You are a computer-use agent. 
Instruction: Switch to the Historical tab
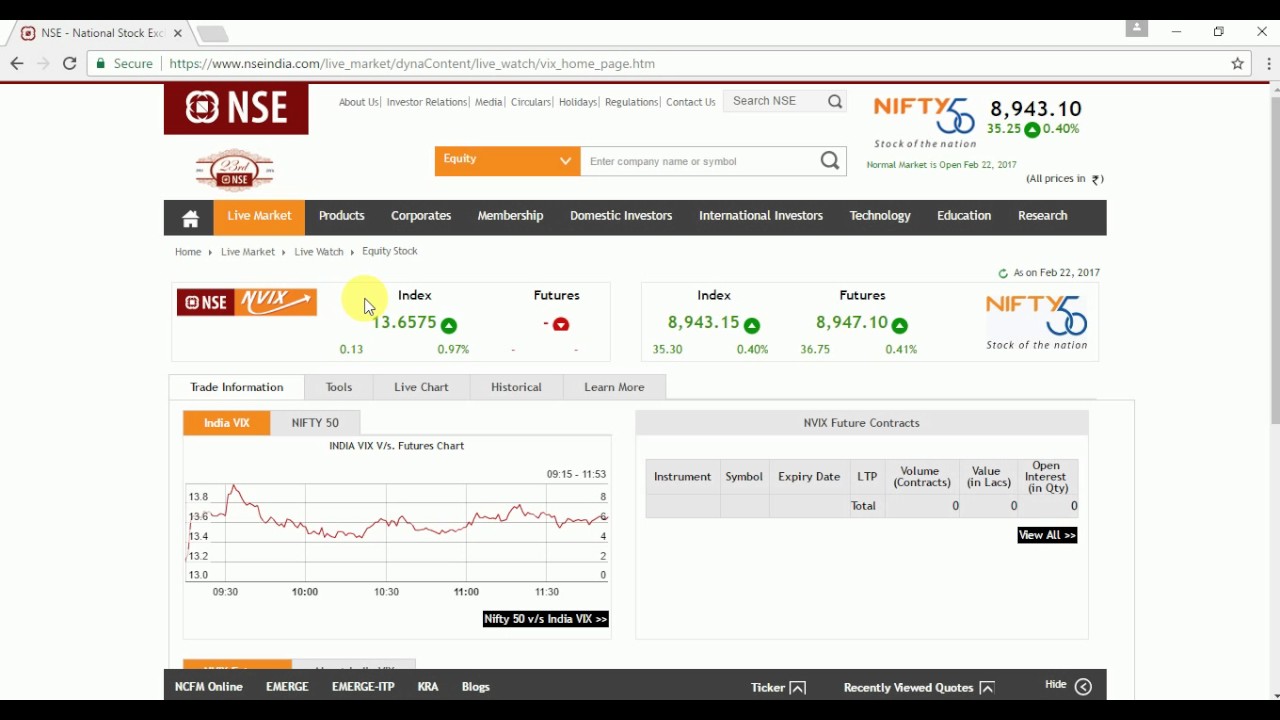tap(516, 387)
